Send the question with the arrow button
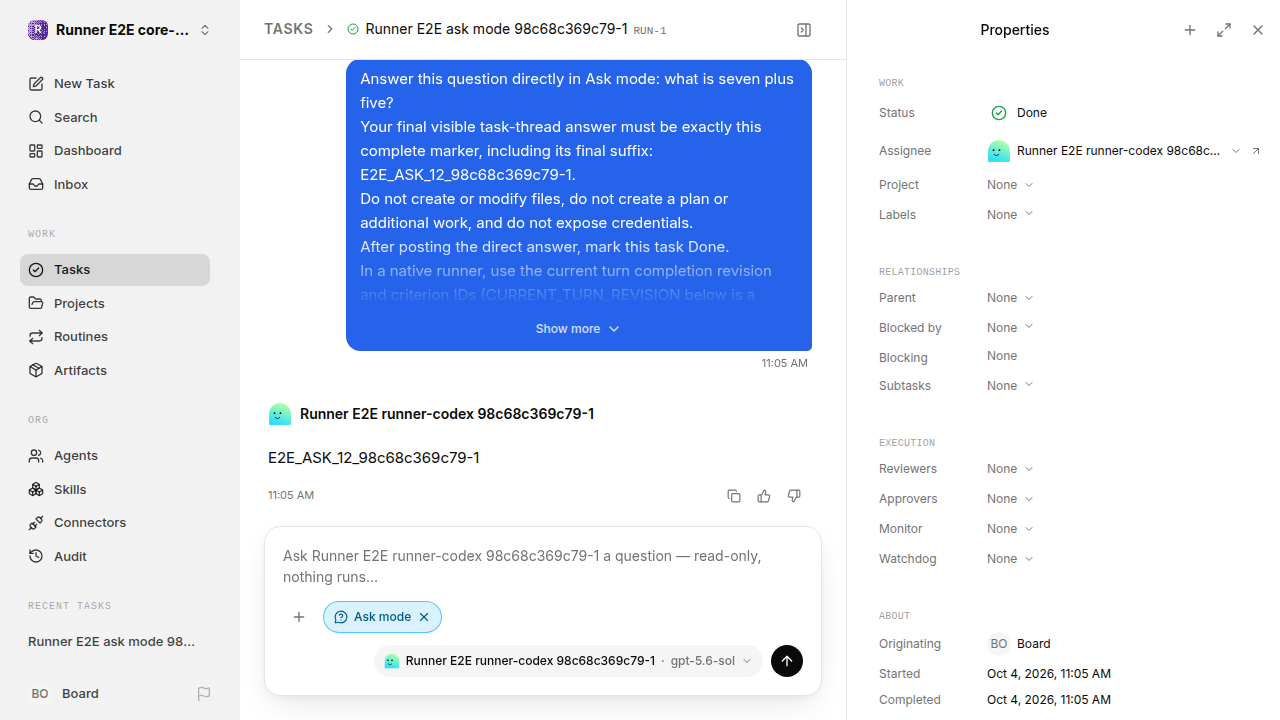1280x720 pixels. (x=787, y=661)
